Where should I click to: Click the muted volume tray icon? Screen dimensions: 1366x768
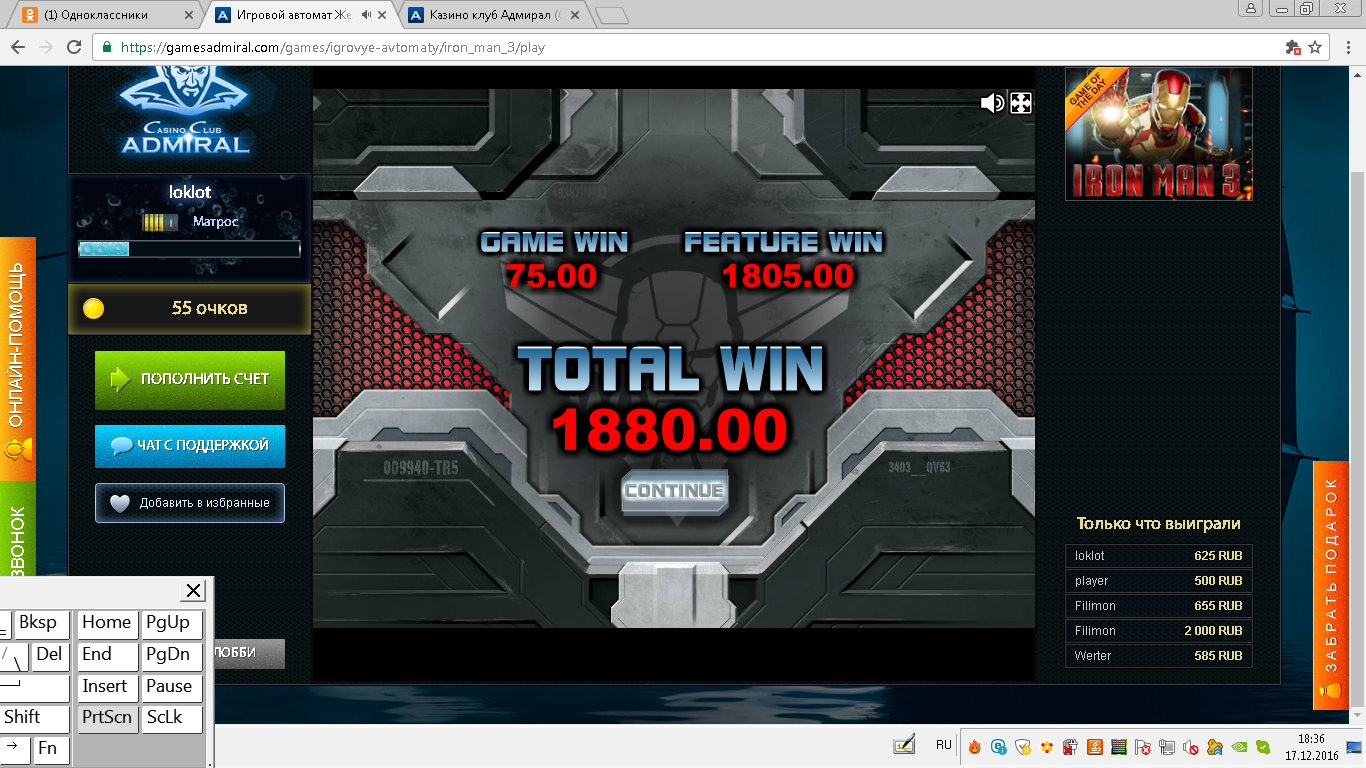(x=1190, y=747)
